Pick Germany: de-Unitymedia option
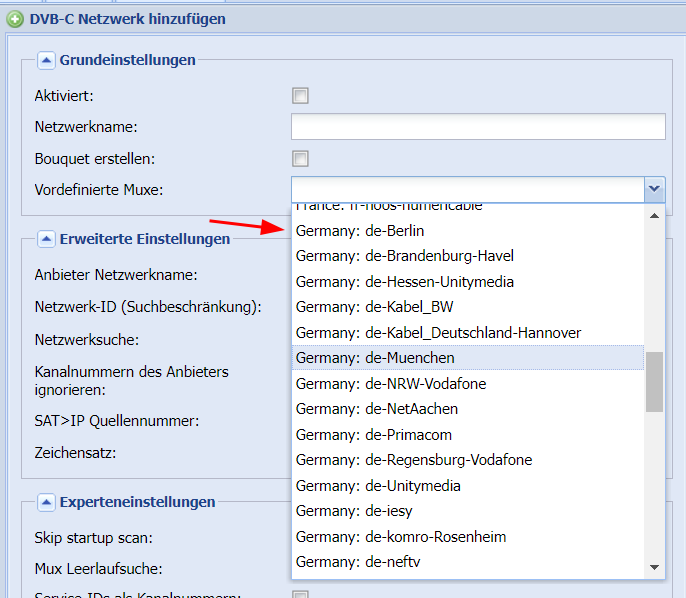The height and width of the screenshot is (598, 686). pyautogui.click(x=468, y=486)
